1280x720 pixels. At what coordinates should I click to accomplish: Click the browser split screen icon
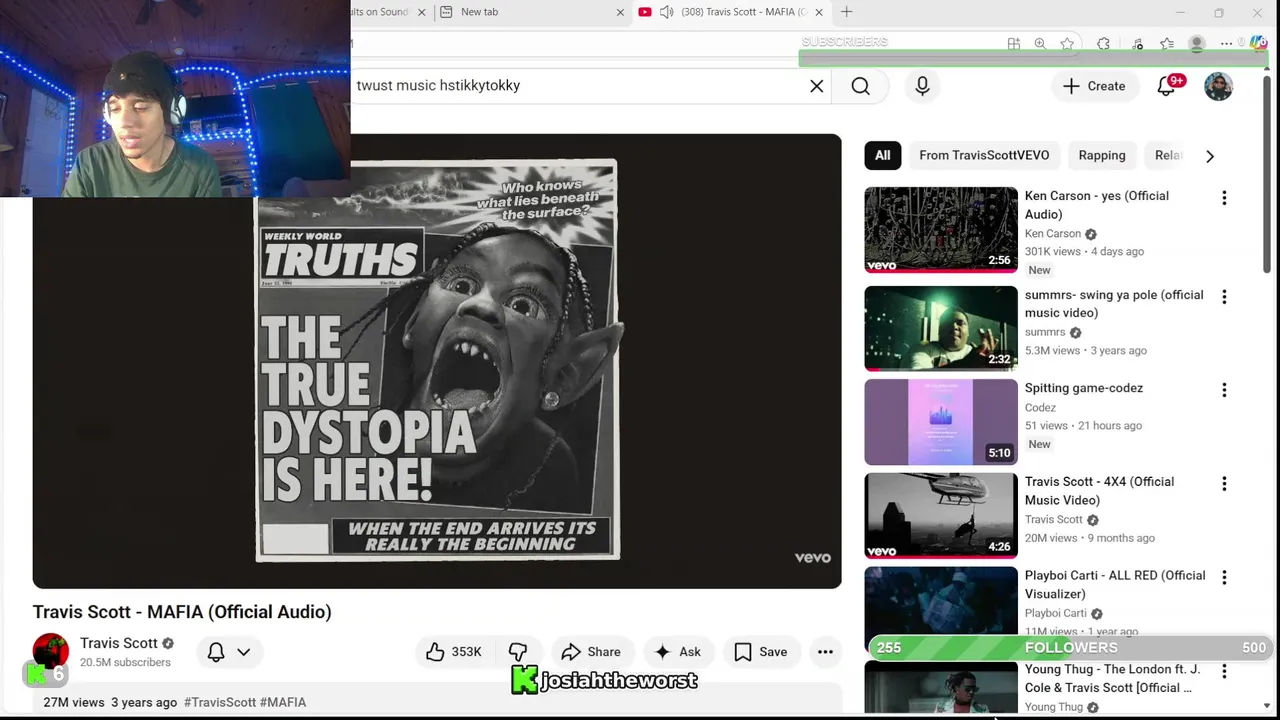(1014, 43)
